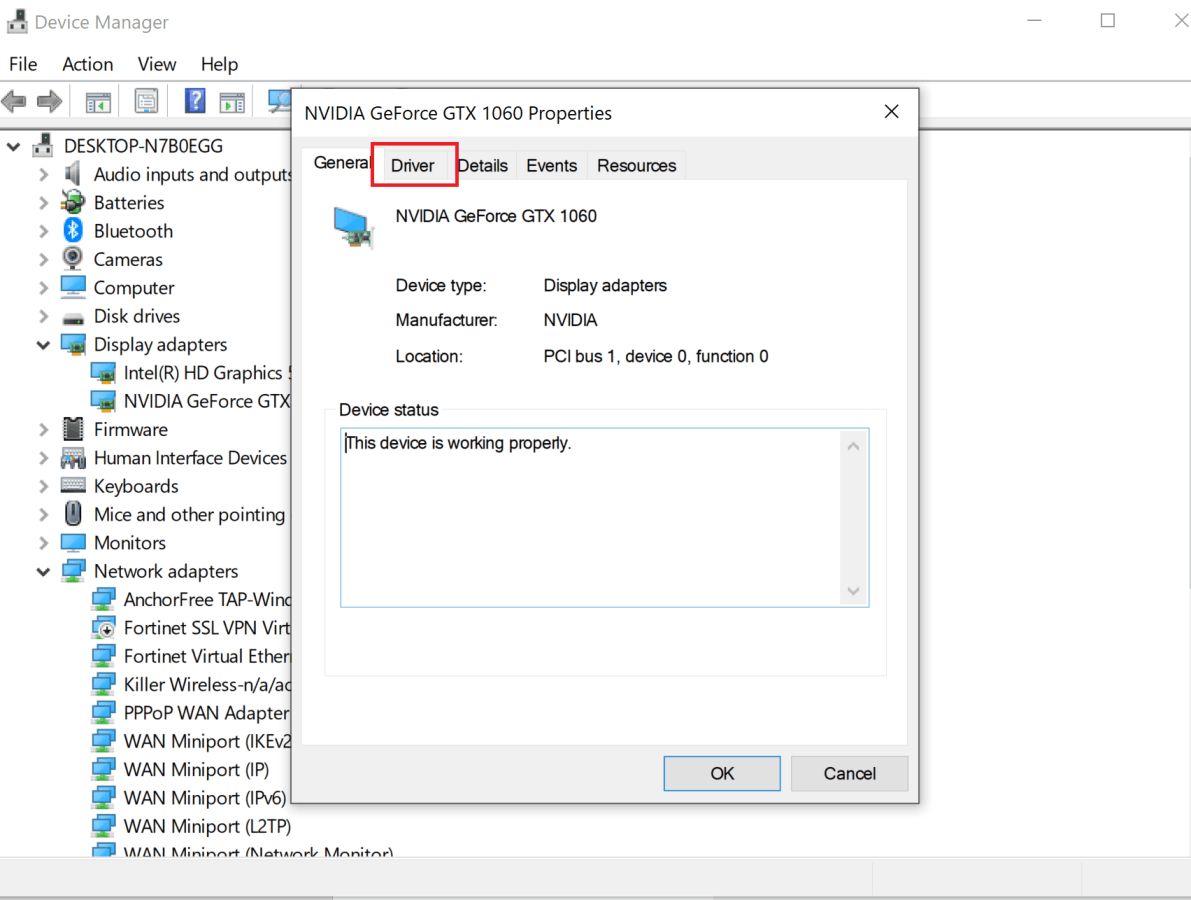Click the Forward navigation arrow
The height and width of the screenshot is (900, 1191).
(x=50, y=101)
